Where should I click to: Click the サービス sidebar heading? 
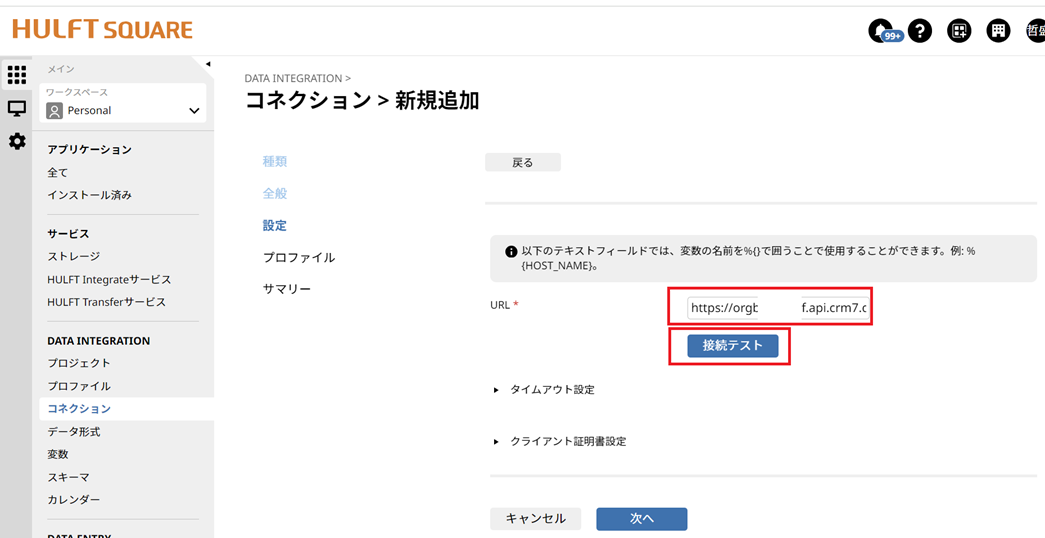68,234
